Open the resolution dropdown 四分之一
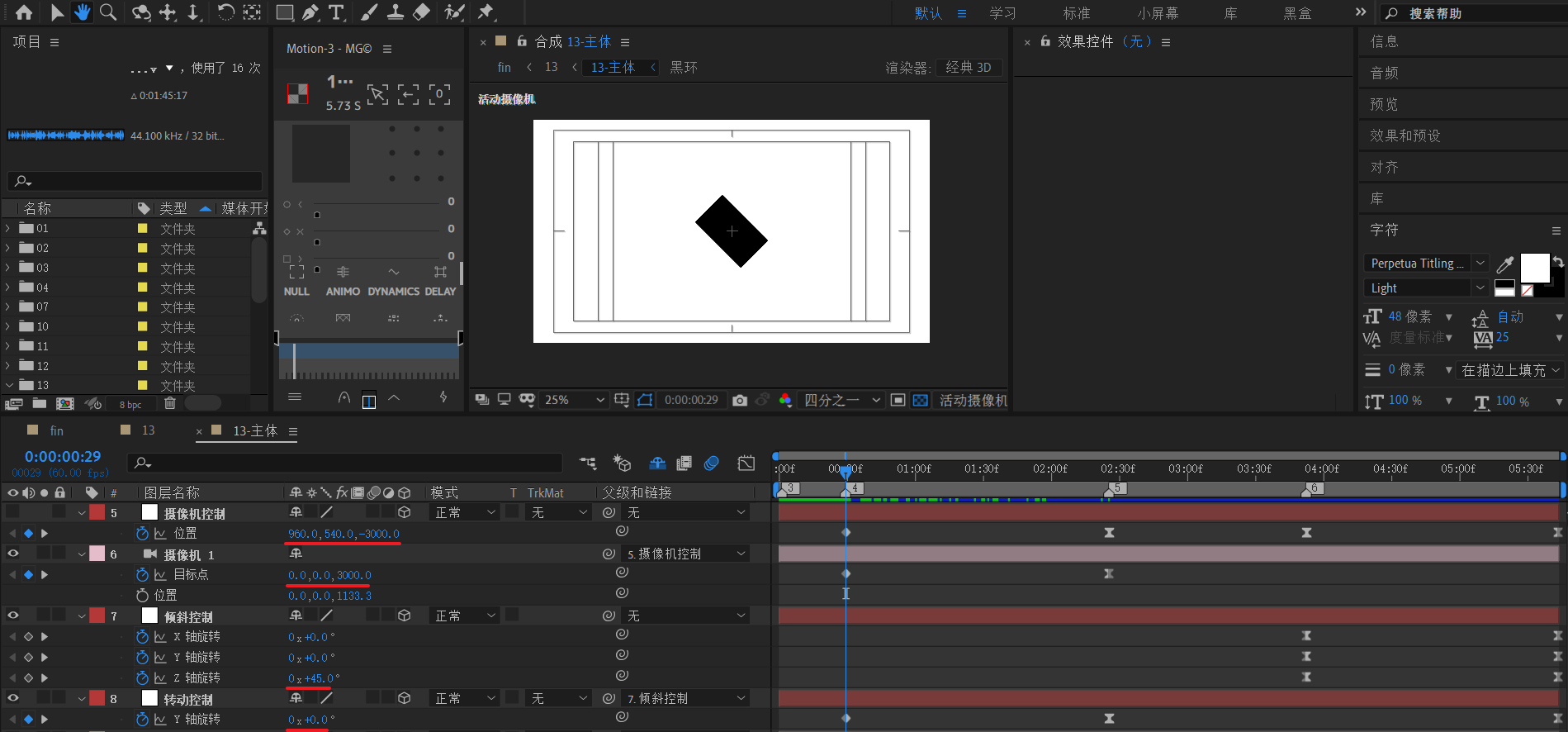This screenshot has width=1568, height=732. point(842,400)
